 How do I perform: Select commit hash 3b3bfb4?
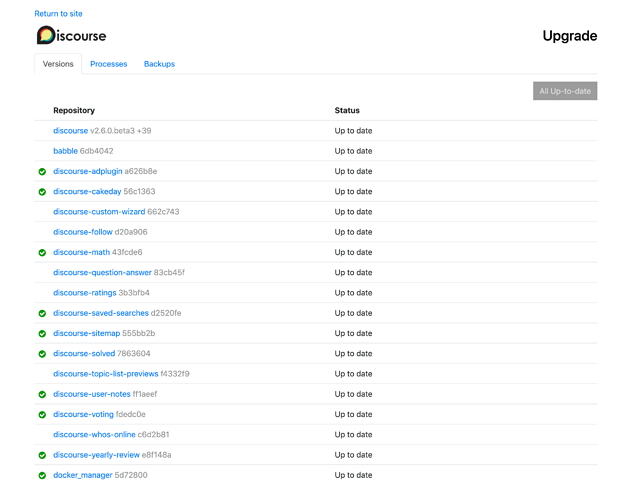[134, 293]
